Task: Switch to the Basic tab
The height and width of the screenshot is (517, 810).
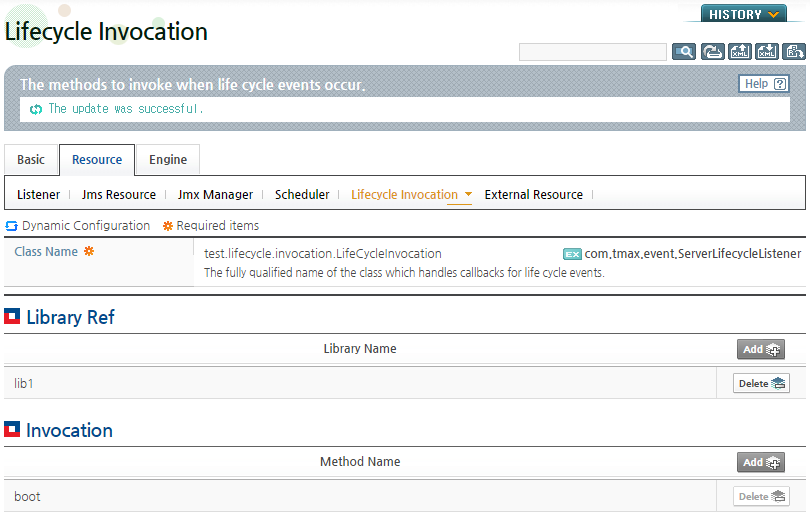Action: tap(31, 160)
